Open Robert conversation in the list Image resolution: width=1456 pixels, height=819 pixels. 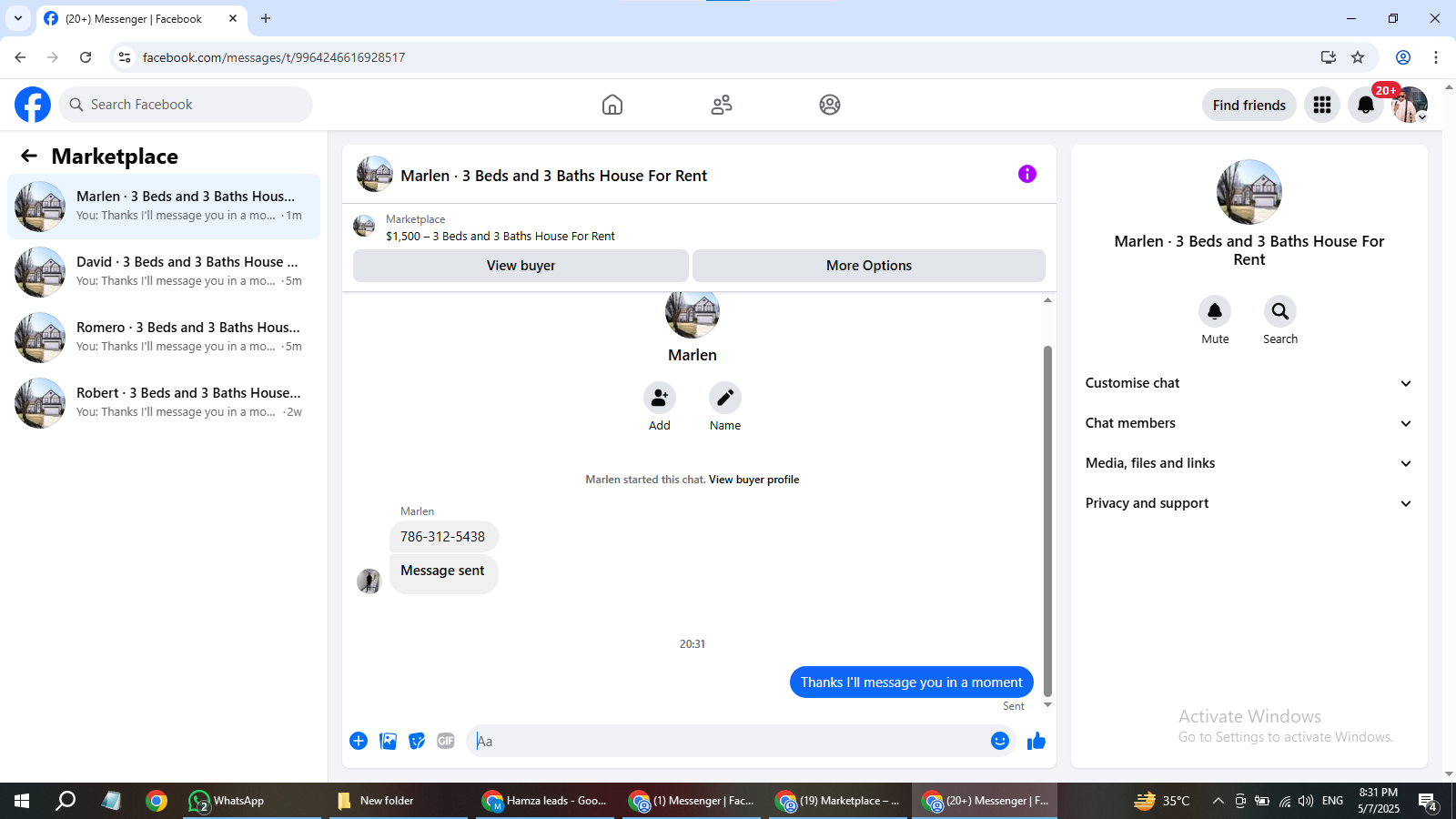pyautogui.click(x=164, y=403)
